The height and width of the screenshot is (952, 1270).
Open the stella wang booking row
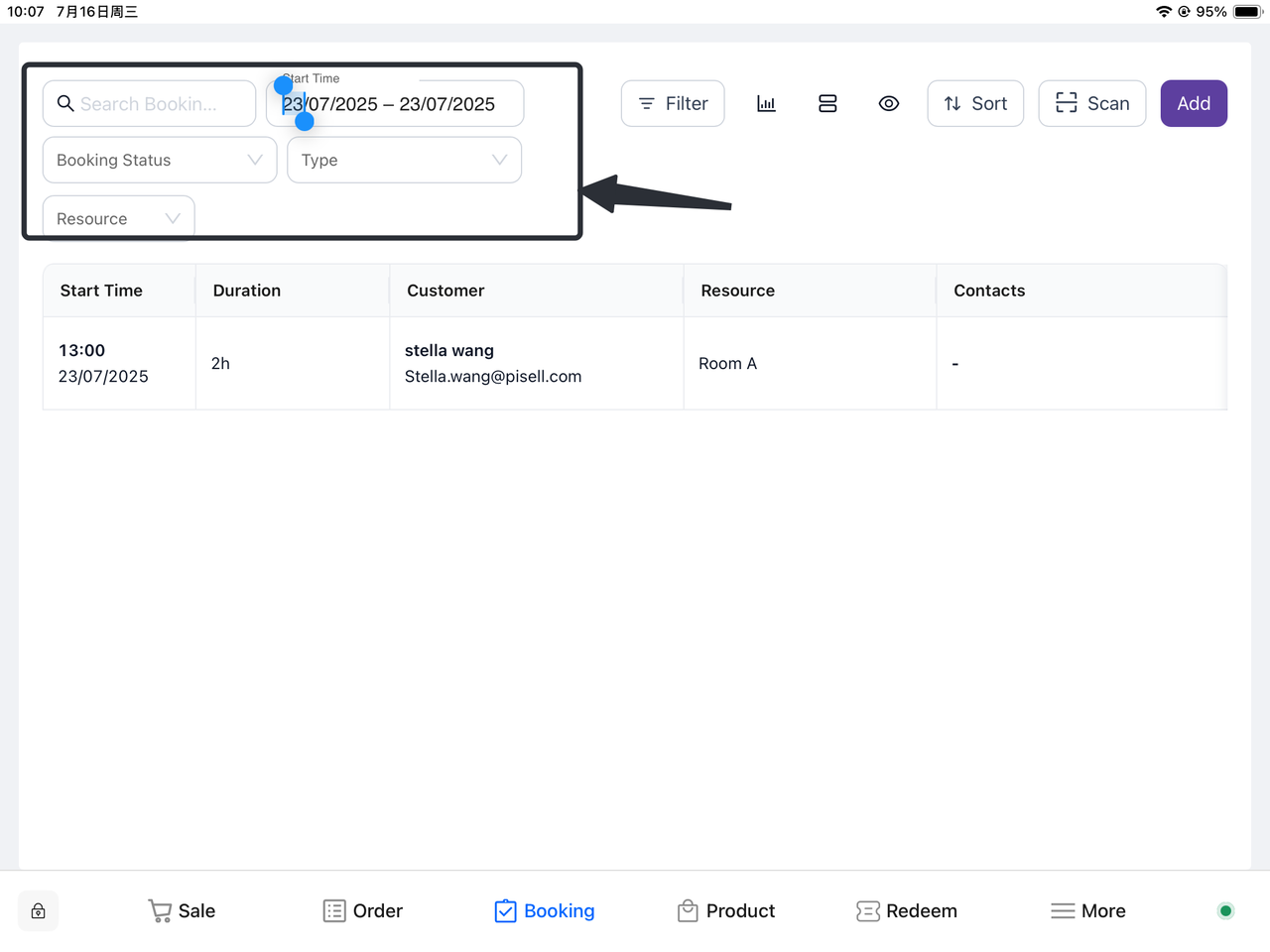493,363
